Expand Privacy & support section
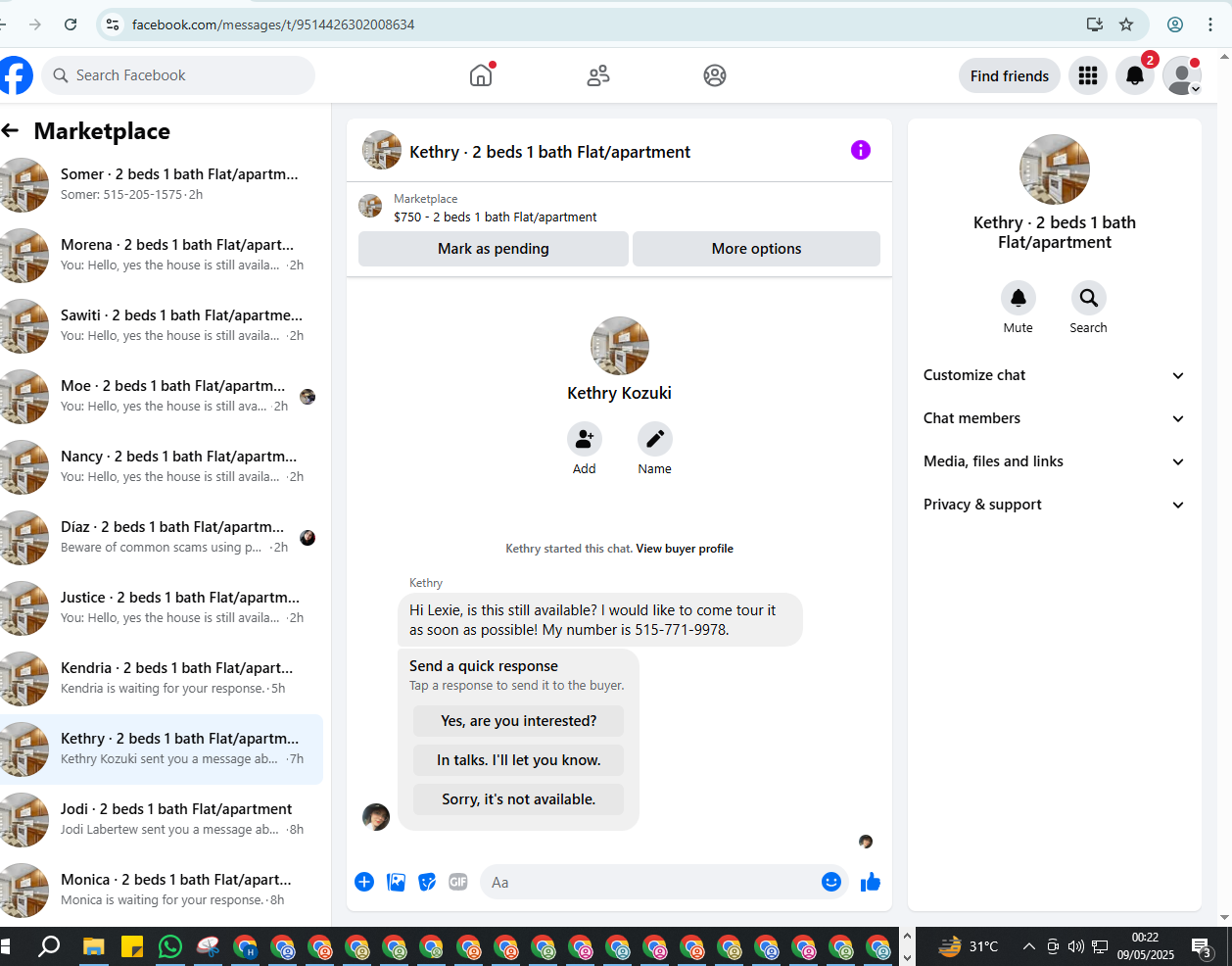Screen dimensions: 1232x966 [1055, 505]
